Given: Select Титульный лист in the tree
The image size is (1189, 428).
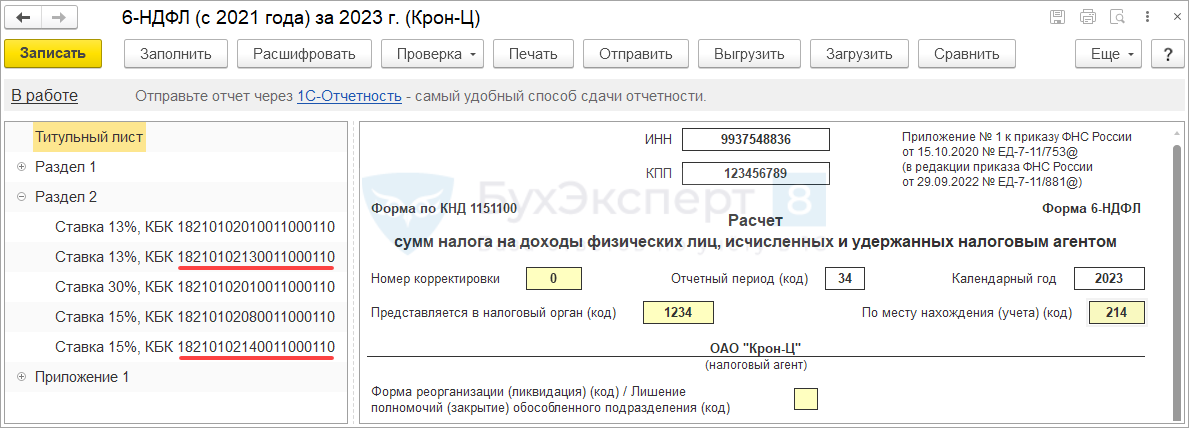Looking at the screenshot, I should pyautogui.click(x=89, y=137).
